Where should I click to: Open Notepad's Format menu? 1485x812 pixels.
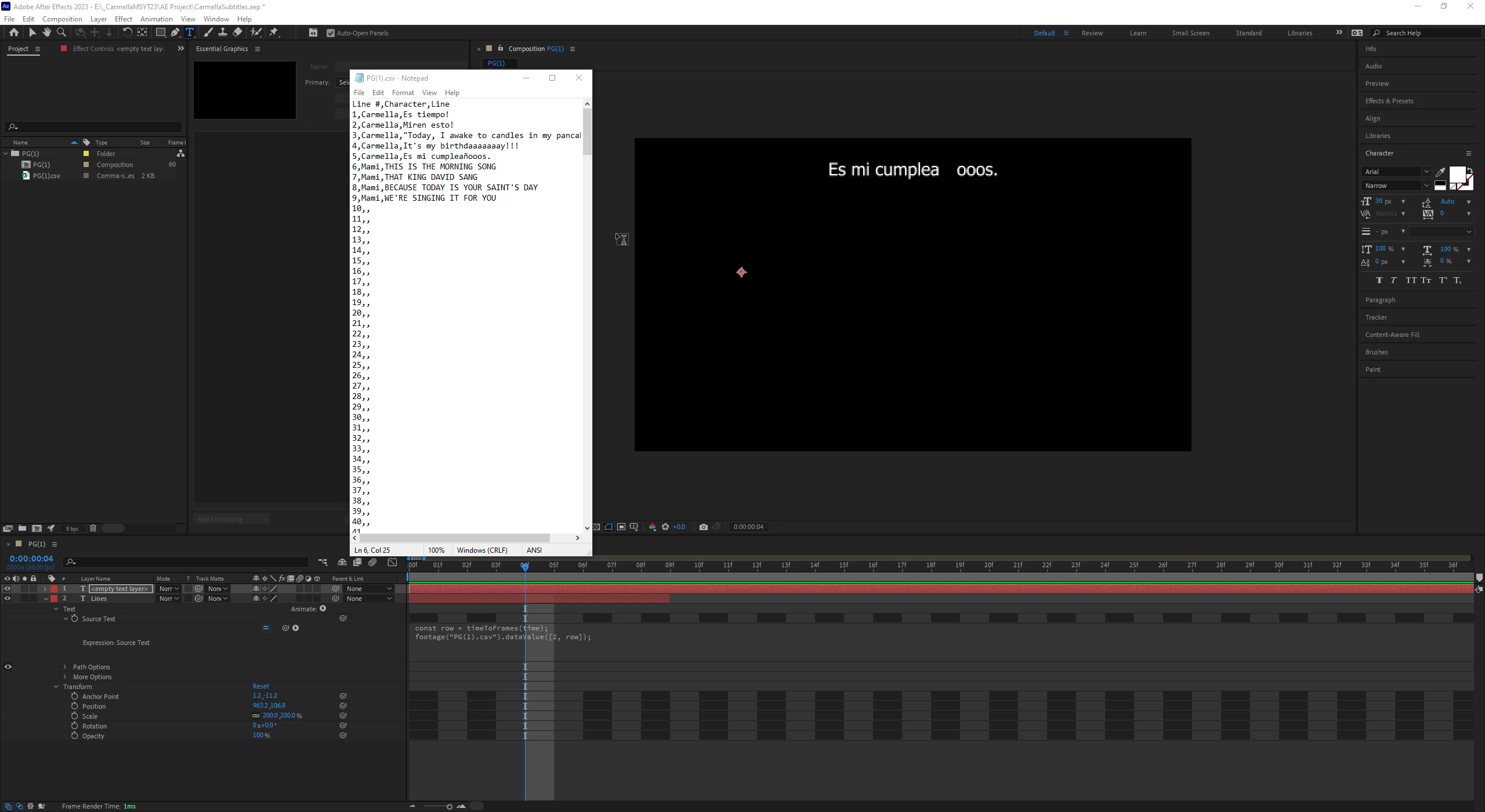click(403, 93)
